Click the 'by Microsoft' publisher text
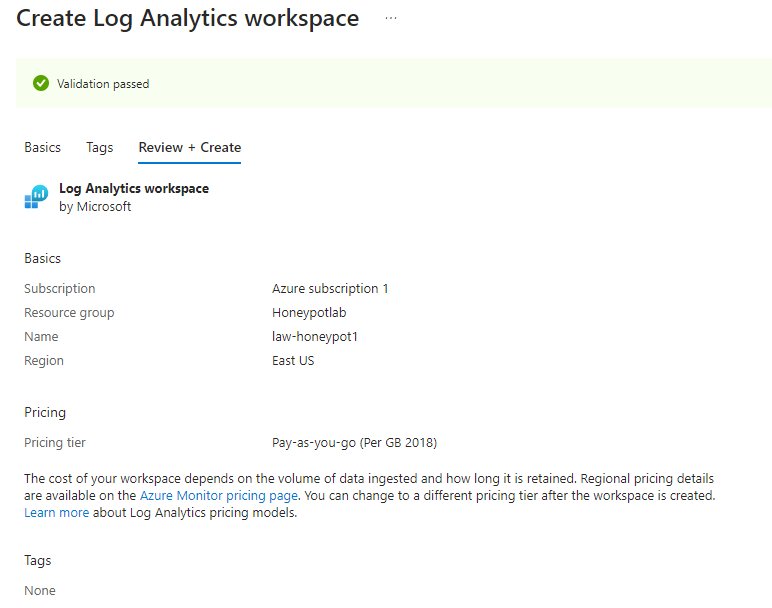The height and width of the screenshot is (608, 772). coord(95,206)
